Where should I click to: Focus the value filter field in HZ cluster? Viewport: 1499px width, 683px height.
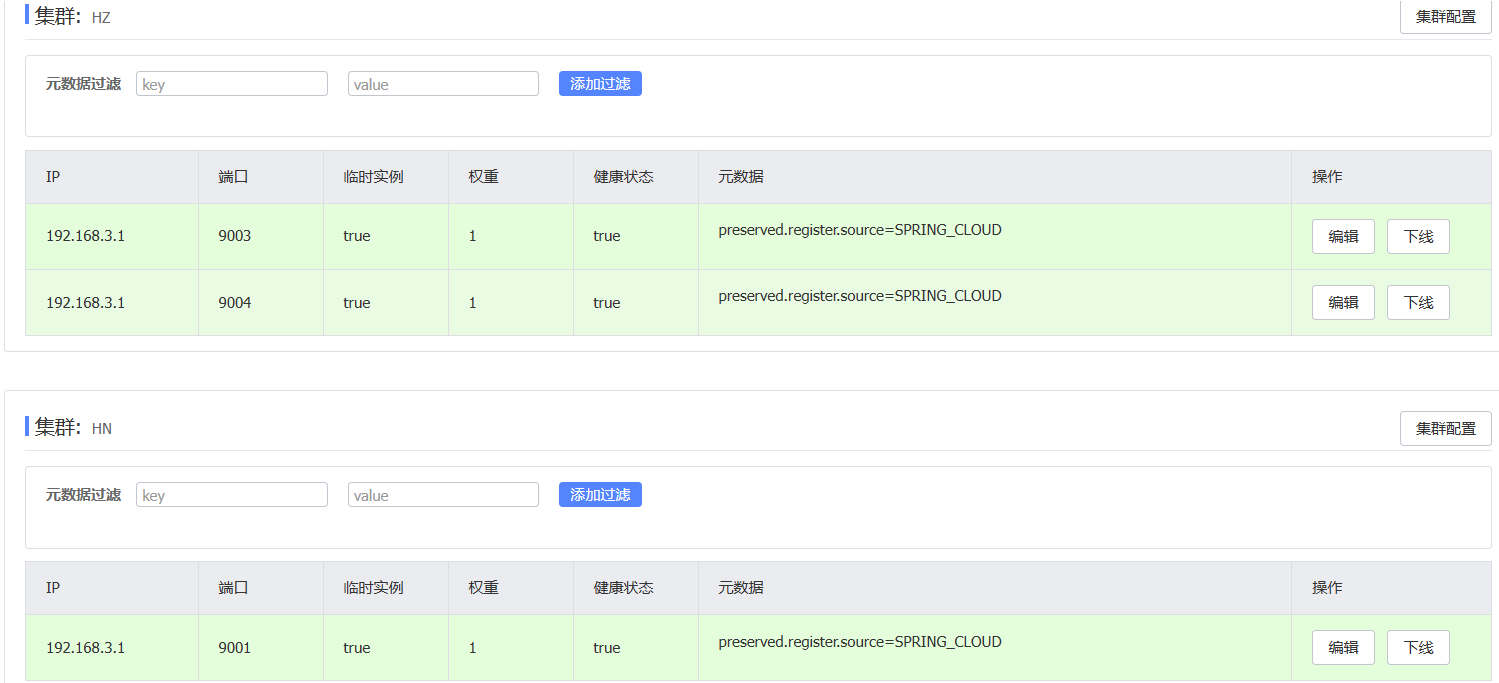coord(443,84)
